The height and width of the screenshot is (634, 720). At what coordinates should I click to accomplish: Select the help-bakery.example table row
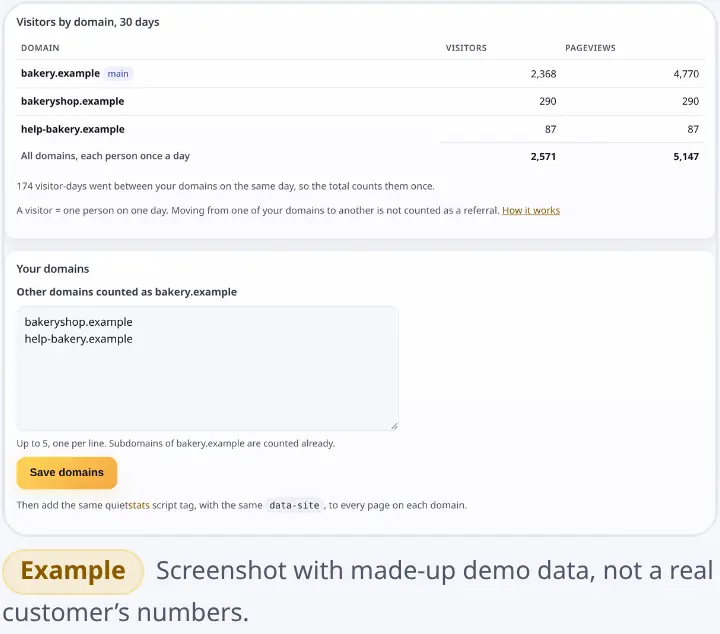pyautogui.click(x=360, y=129)
